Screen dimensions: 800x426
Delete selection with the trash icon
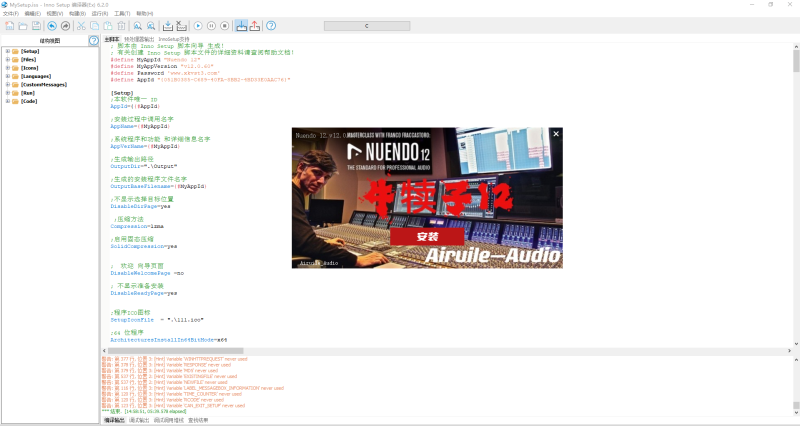(121, 26)
